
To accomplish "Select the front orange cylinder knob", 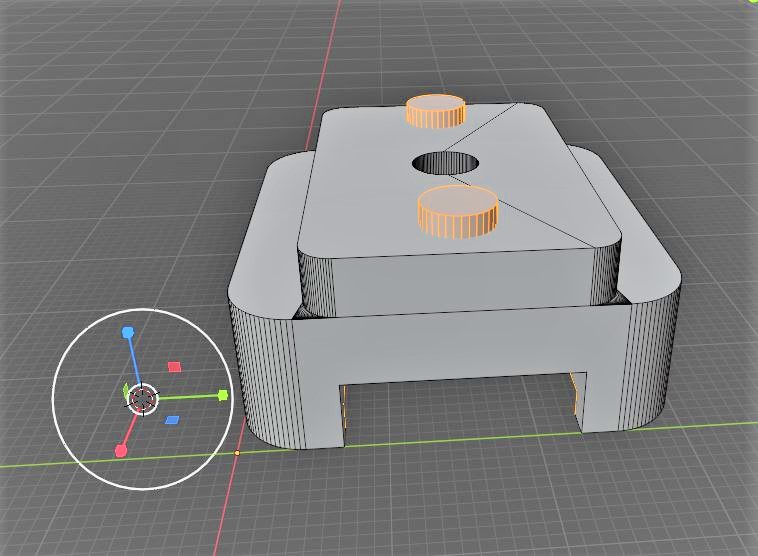I will [x=457, y=210].
